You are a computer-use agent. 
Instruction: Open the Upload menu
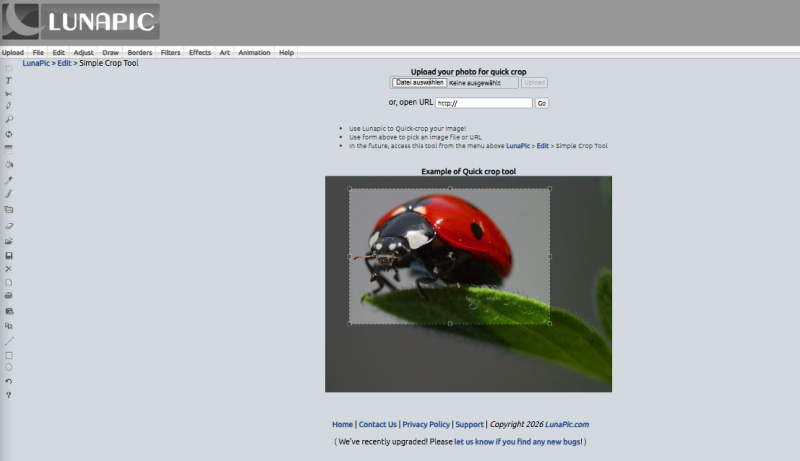click(13, 53)
